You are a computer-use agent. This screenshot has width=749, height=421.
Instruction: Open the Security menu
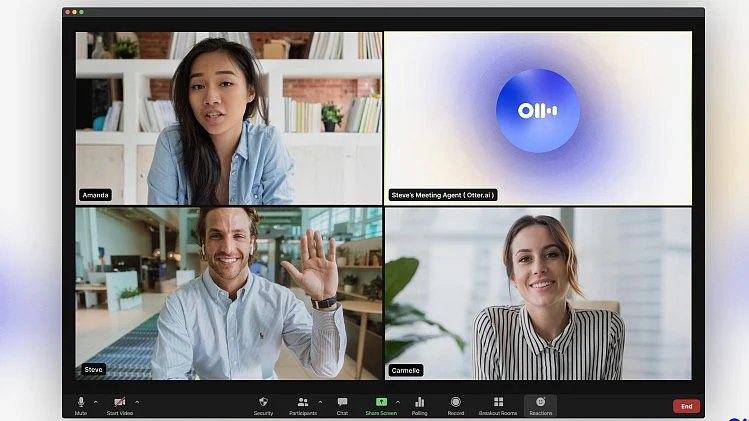(x=263, y=406)
